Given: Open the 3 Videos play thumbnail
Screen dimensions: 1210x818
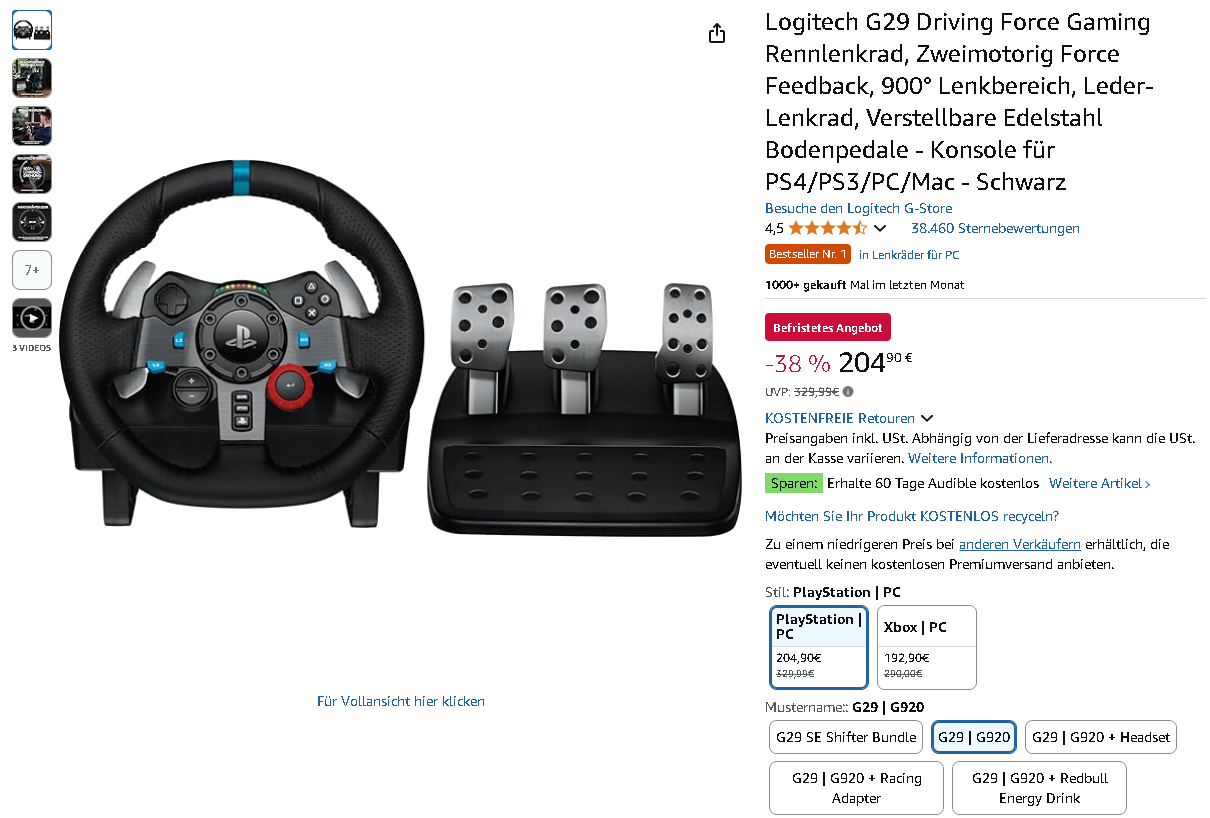Looking at the screenshot, I should (32, 318).
